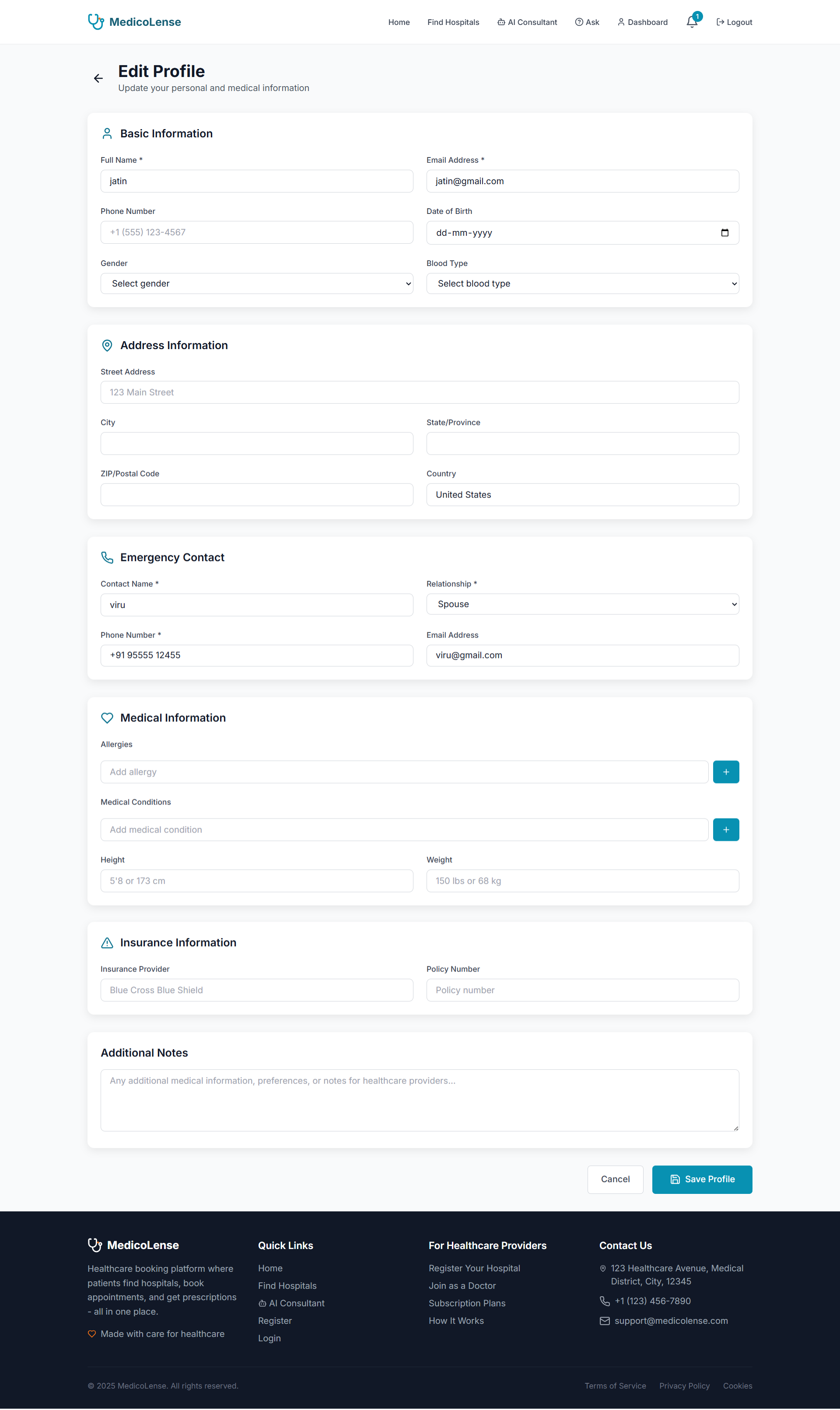The image size is (840, 1410).
Task: Click the footer support email envelope icon
Action: point(605,1321)
